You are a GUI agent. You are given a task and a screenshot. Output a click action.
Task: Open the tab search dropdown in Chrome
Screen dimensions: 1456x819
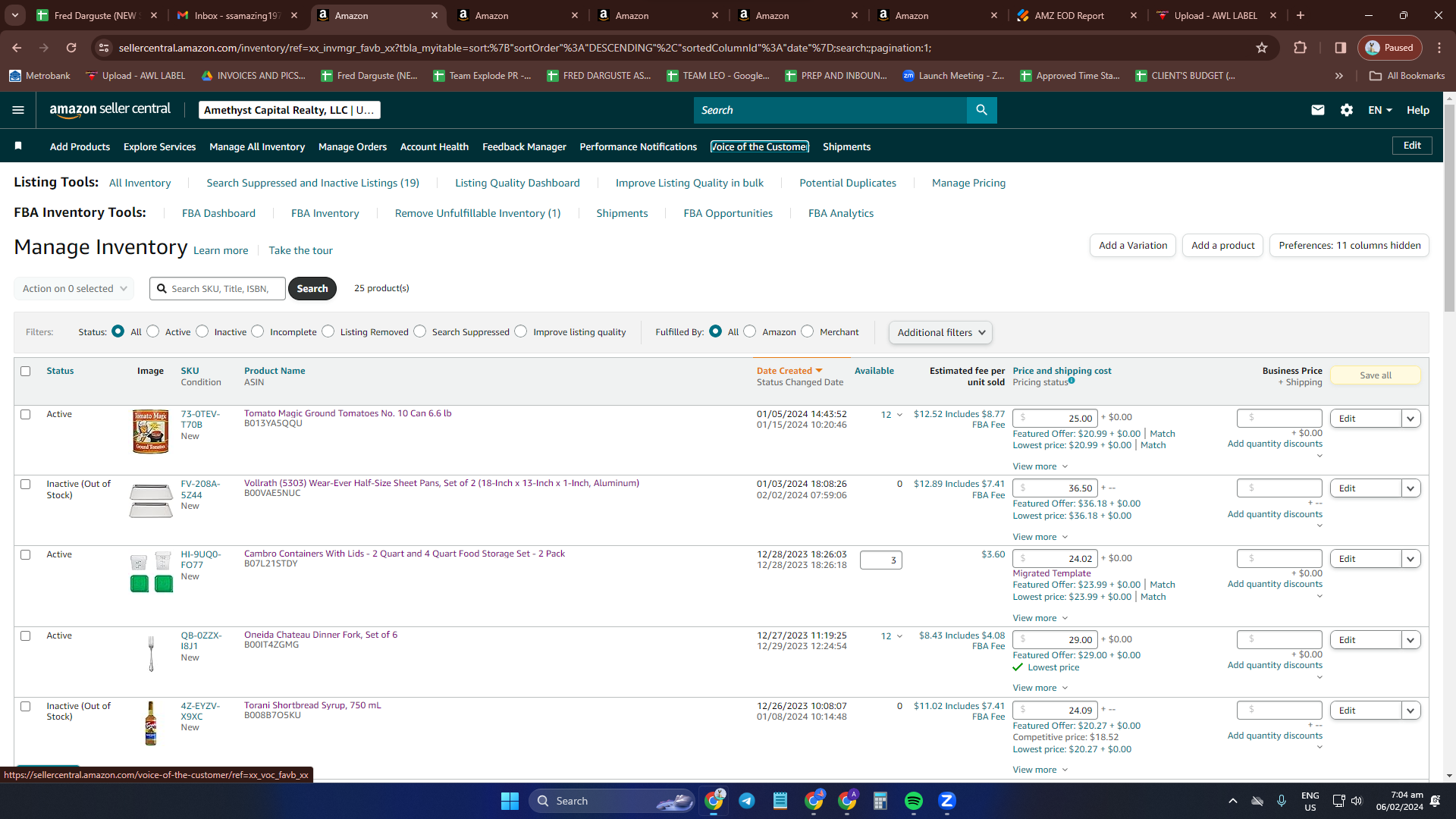coord(15,15)
